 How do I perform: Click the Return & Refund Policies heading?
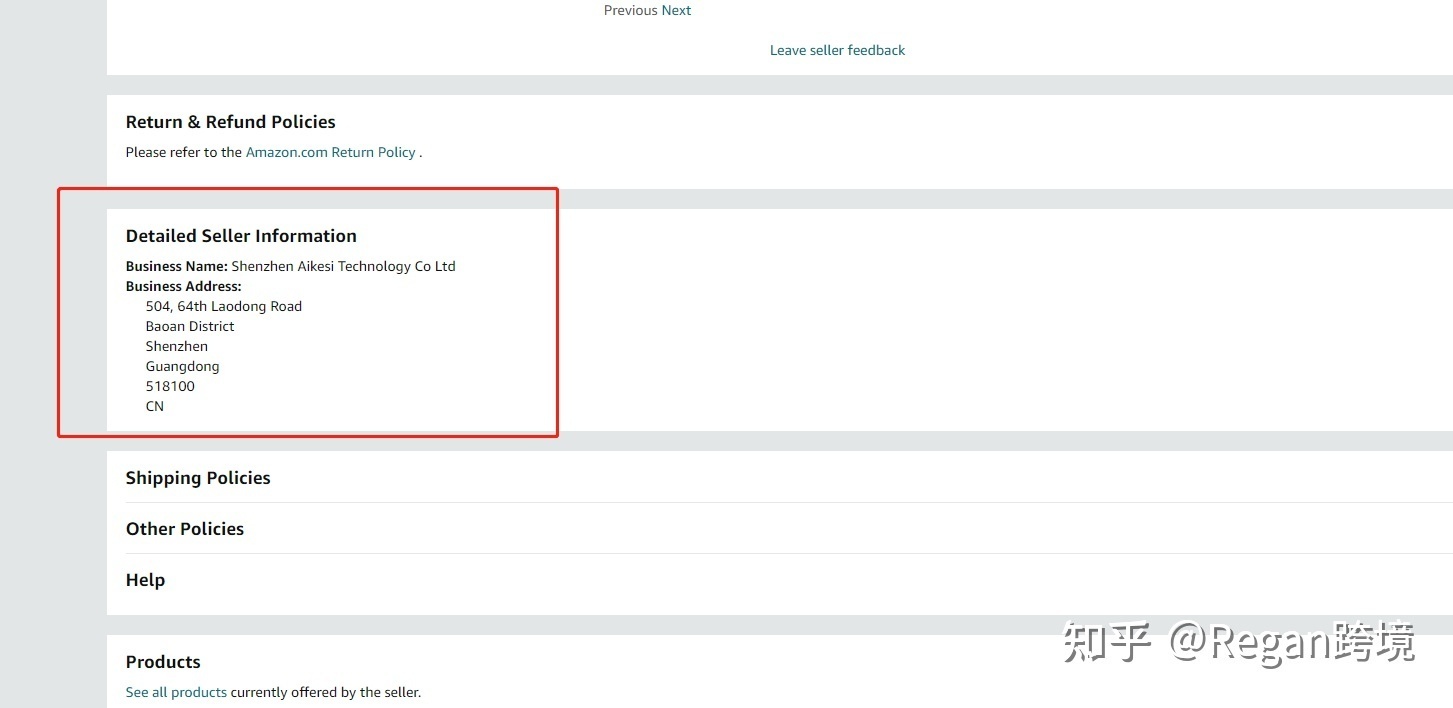point(231,122)
